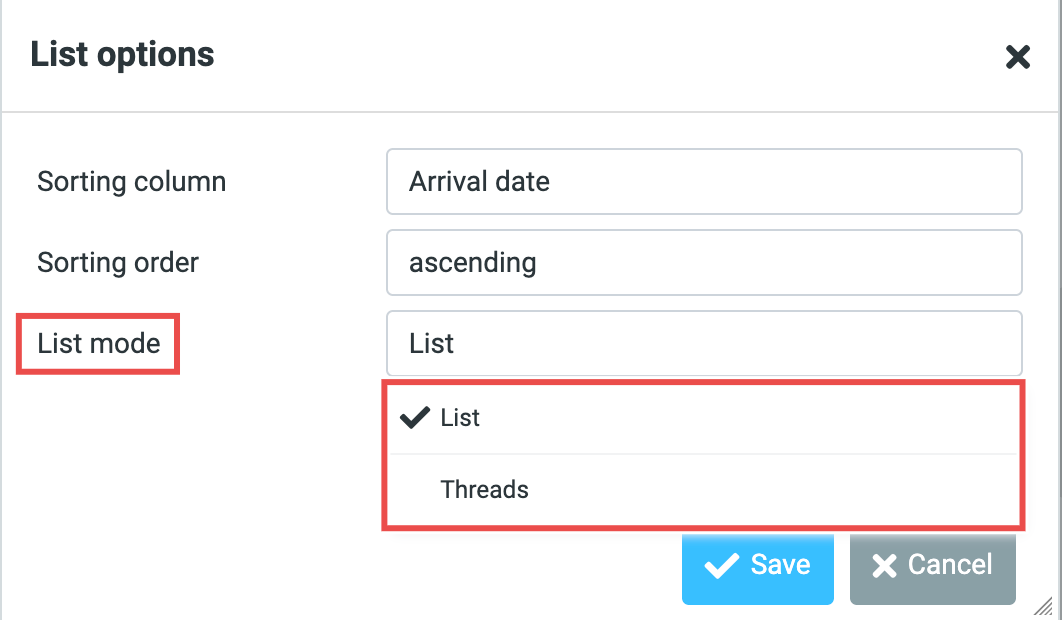Click the 'Arrival date' value text

(479, 182)
